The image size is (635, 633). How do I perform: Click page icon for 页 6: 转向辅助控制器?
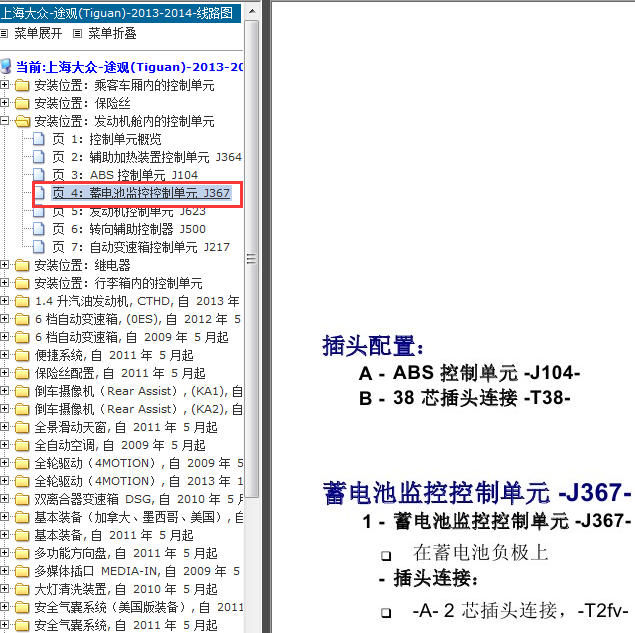38,229
